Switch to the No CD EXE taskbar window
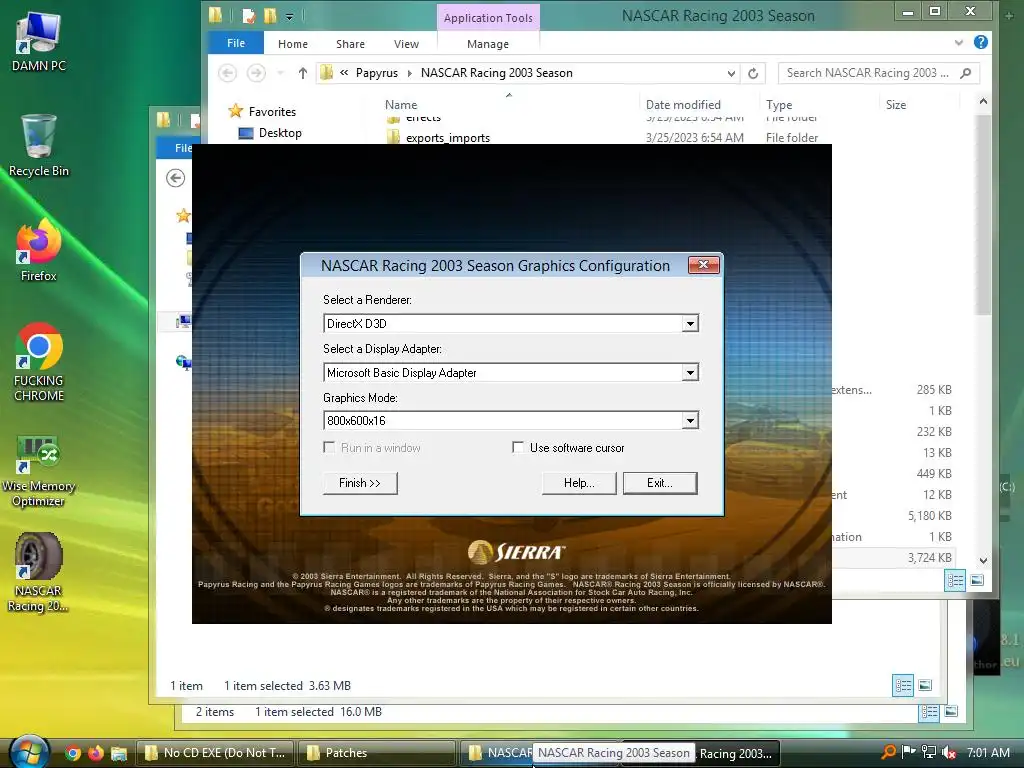Screen dimensions: 1024x768 [215, 752]
